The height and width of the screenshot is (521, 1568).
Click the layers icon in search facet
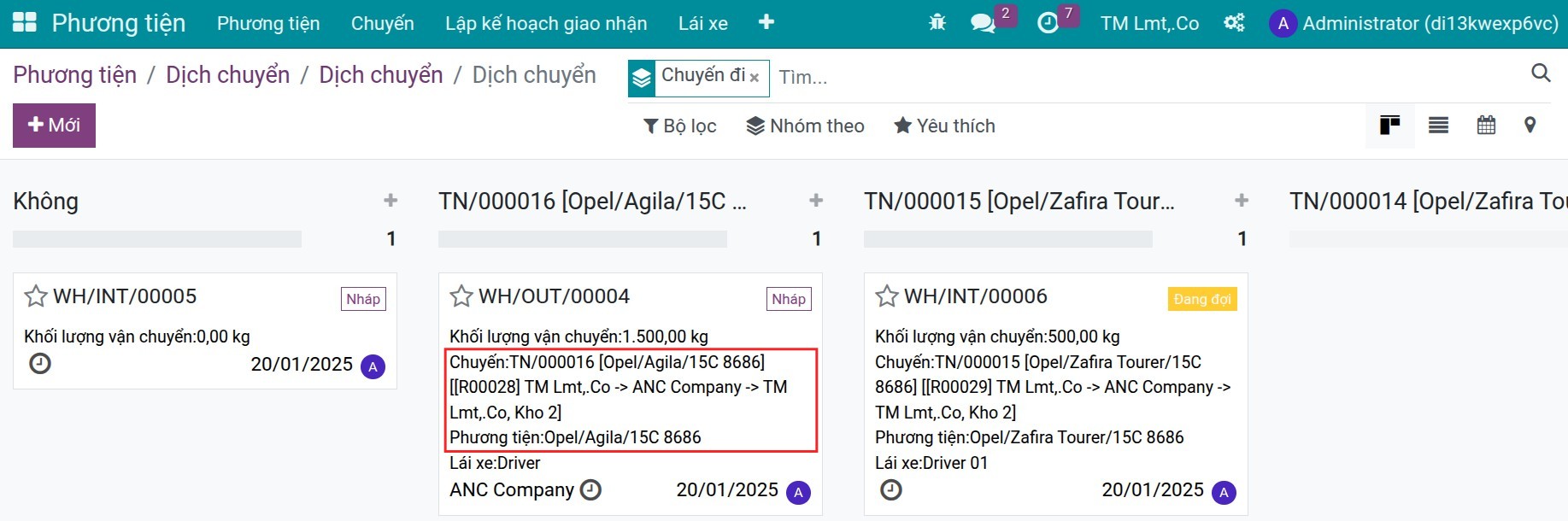tap(642, 79)
